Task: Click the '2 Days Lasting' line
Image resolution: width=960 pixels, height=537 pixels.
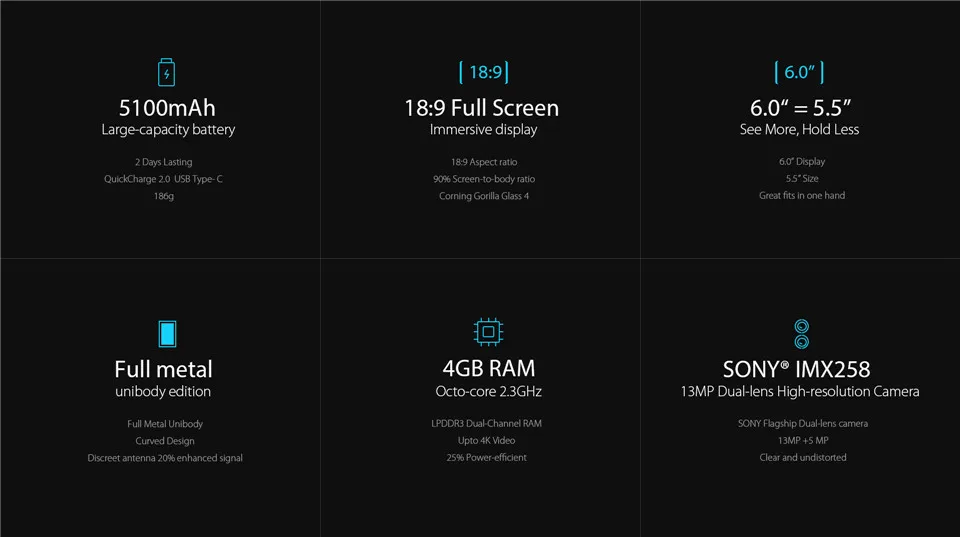Action: coord(163,162)
